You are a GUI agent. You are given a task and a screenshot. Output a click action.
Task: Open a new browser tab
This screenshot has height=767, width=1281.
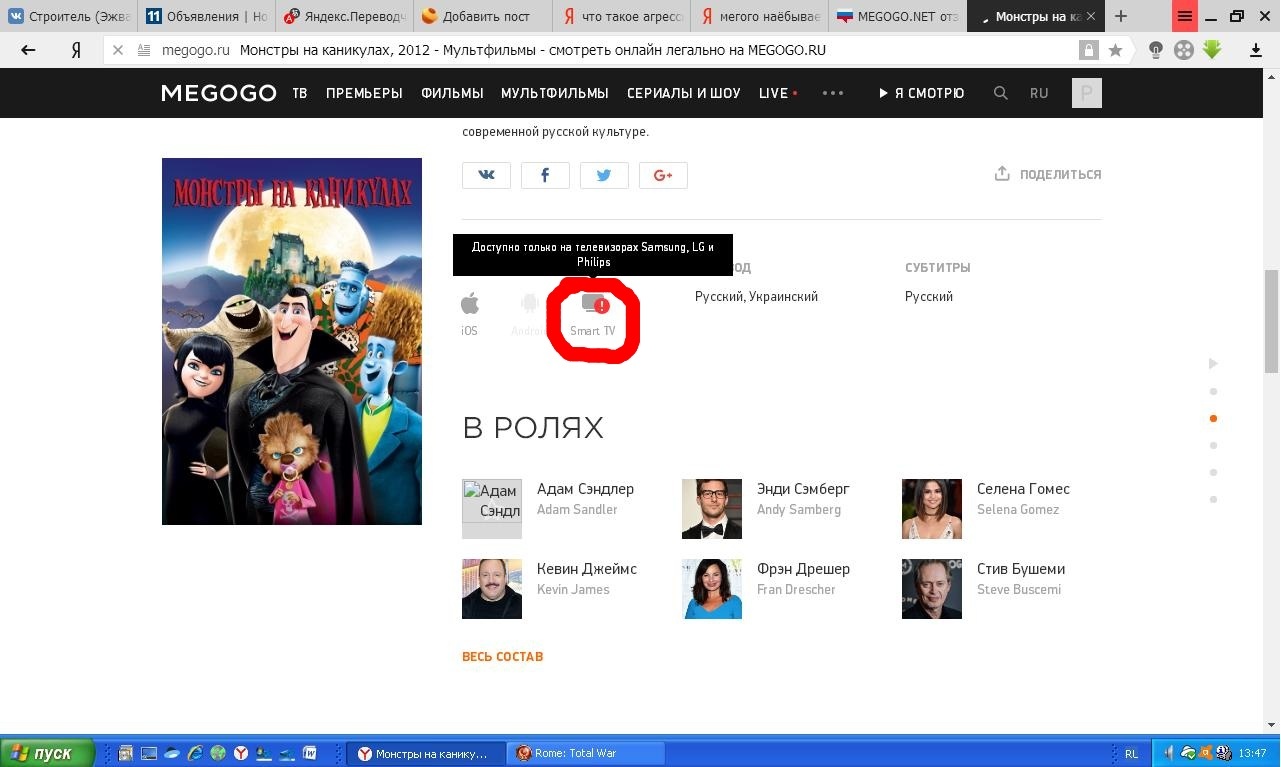(1121, 16)
